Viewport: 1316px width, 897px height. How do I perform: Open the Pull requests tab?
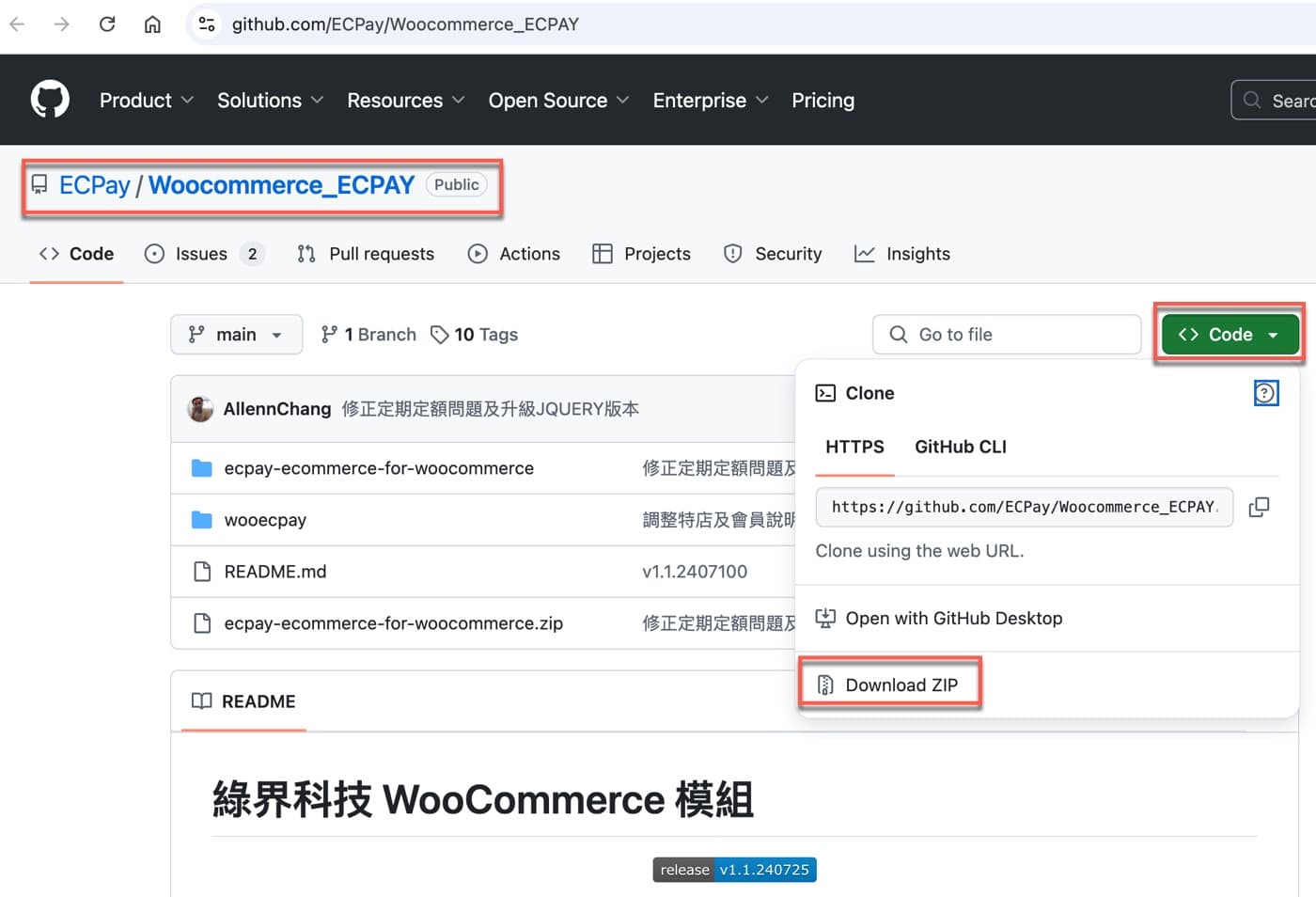tap(366, 253)
